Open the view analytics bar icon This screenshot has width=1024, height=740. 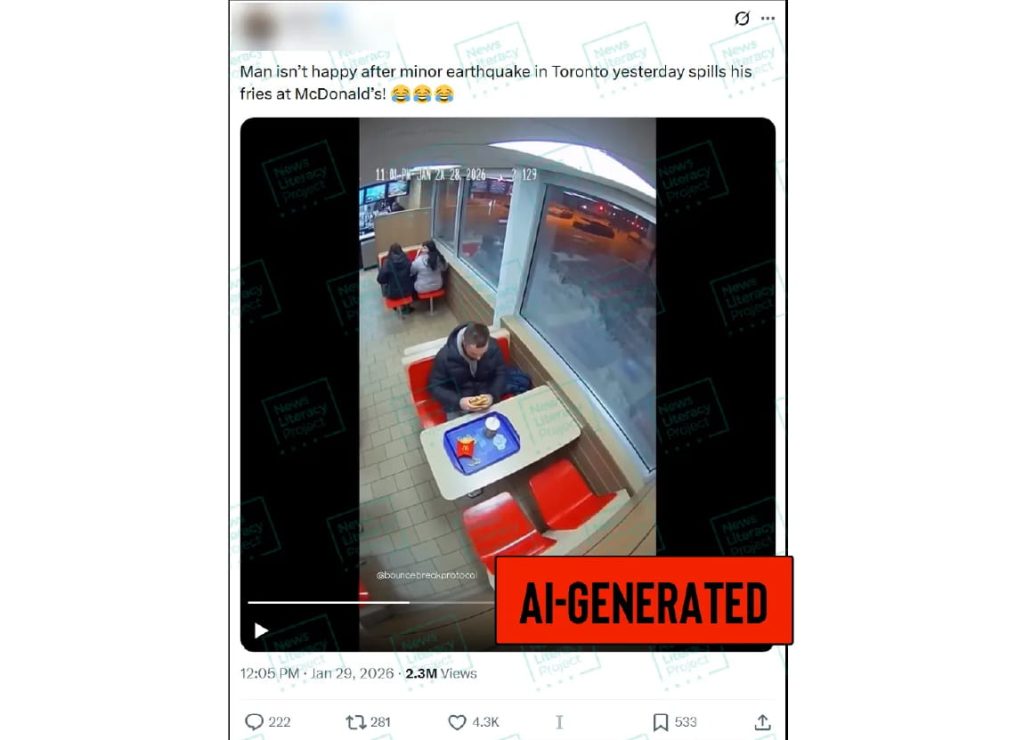559,722
